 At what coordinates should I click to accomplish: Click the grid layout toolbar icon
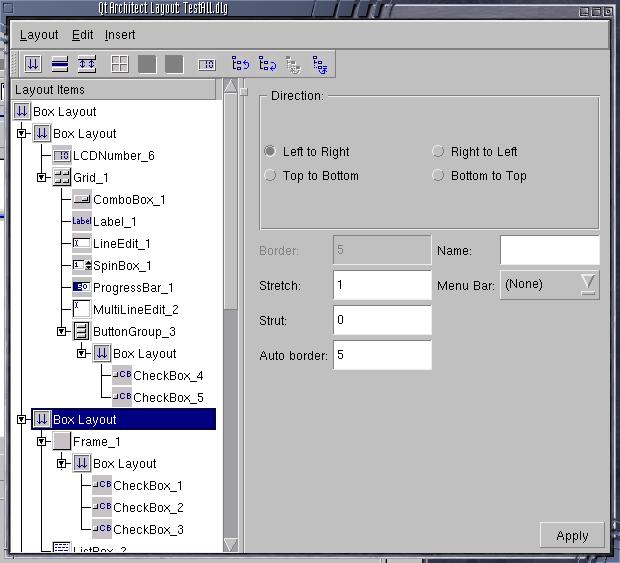coord(119,64)
